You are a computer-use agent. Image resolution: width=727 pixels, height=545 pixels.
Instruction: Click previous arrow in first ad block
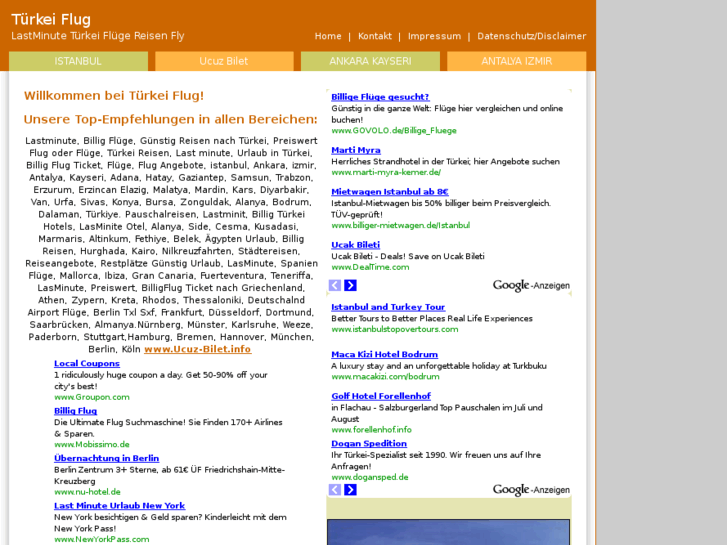click(335, 285)
